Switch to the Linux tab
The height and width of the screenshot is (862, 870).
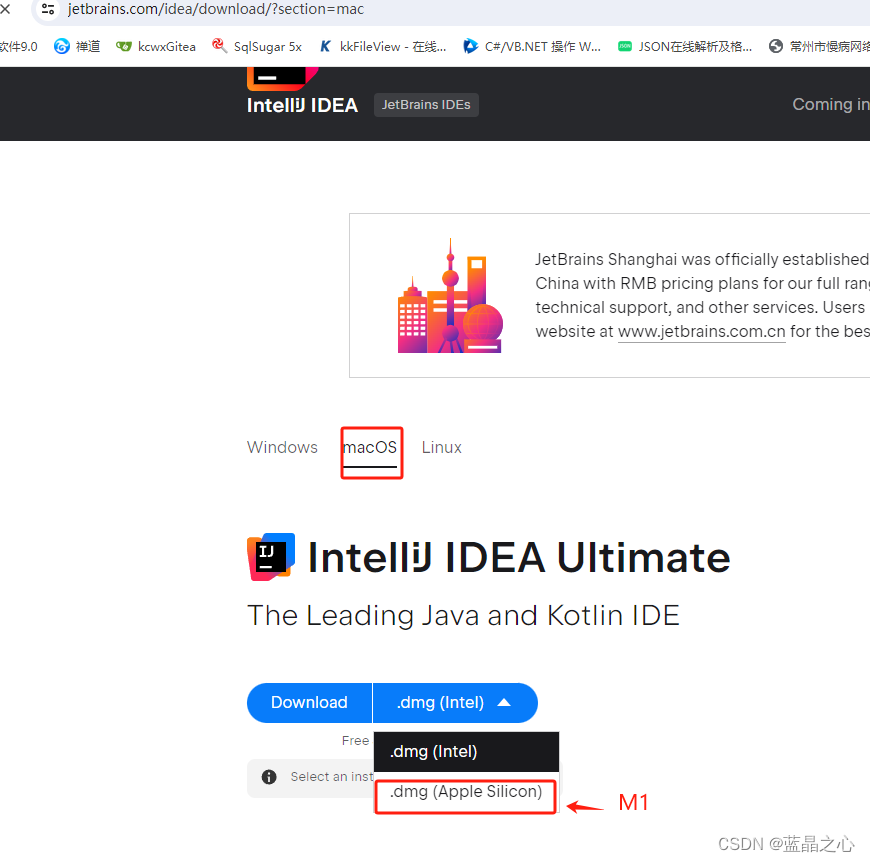pyautogui.click(x=442, y=447)
